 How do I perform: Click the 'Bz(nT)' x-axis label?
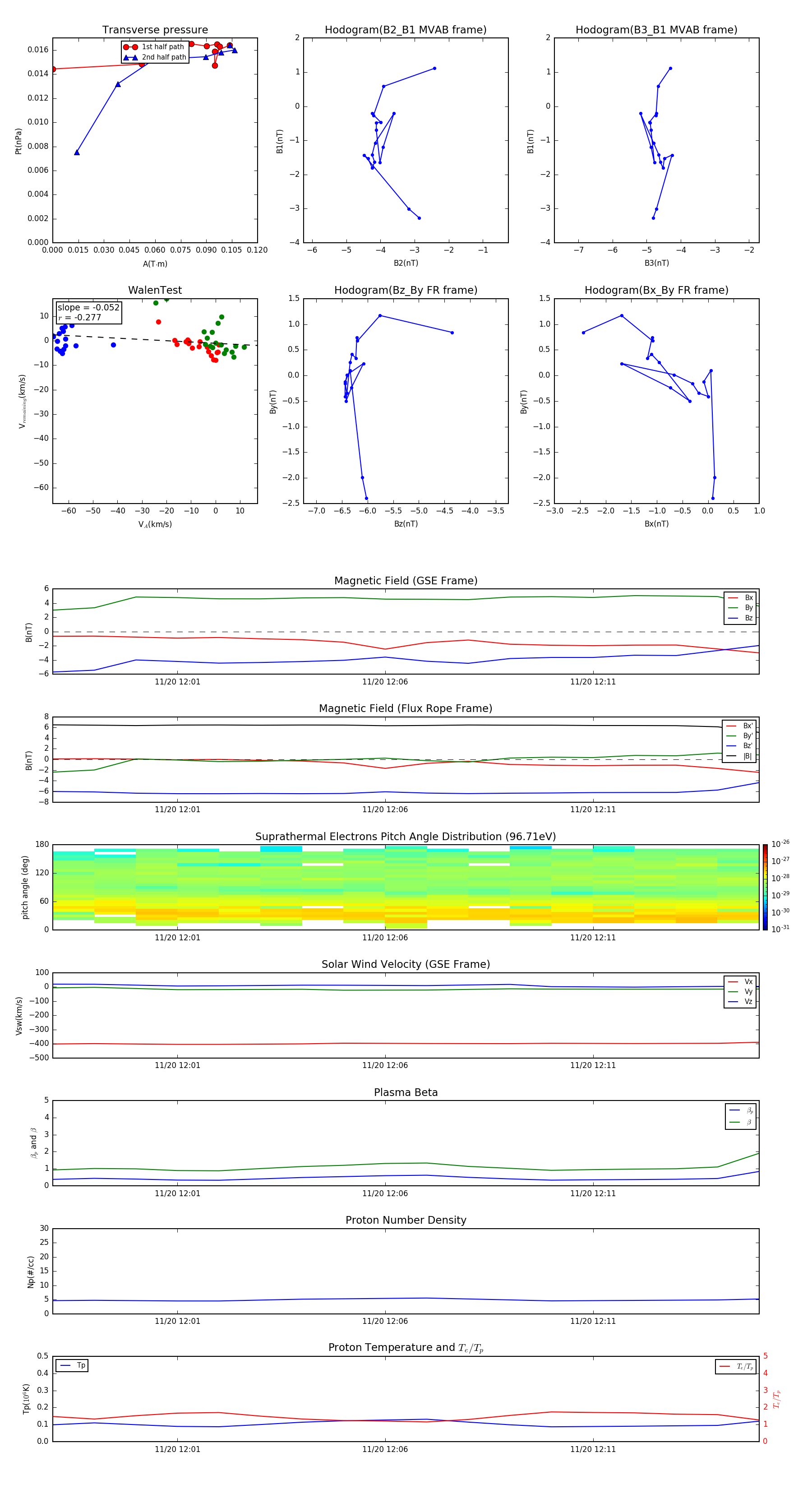tap(406, 524)
